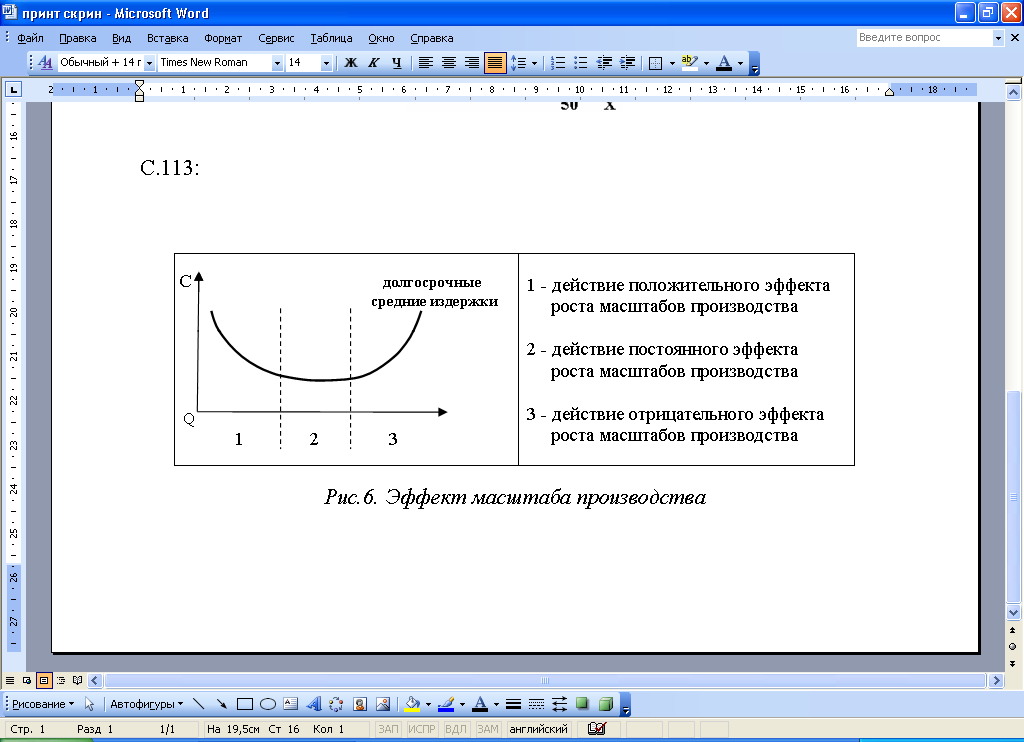The width and height of the screenshot is (1024, 742).
Task: Open the Вставка menu
Action: click(168, 38)
